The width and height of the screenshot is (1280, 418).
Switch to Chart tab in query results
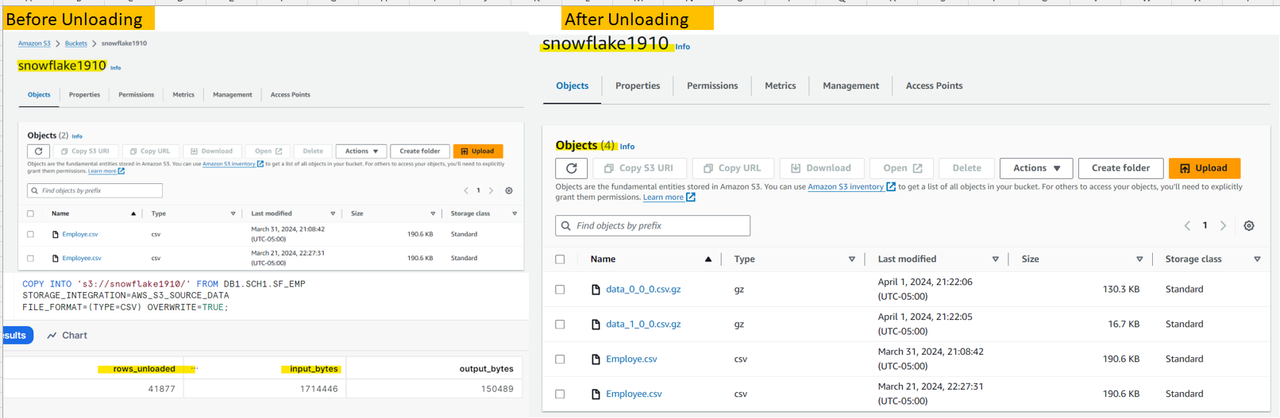coord(67,335)
